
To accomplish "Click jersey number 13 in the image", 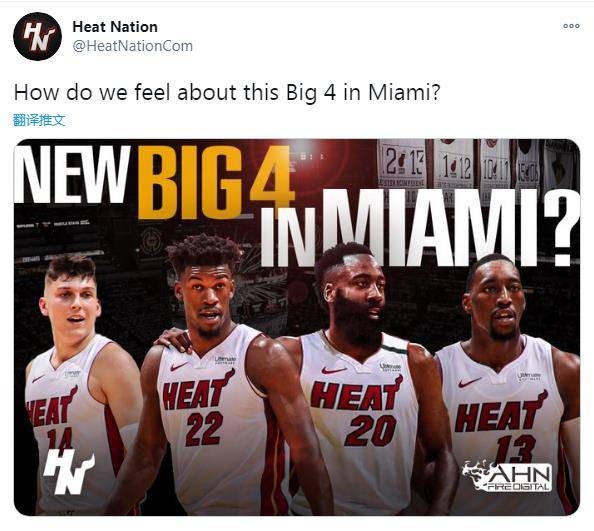I will click(516, 449).
